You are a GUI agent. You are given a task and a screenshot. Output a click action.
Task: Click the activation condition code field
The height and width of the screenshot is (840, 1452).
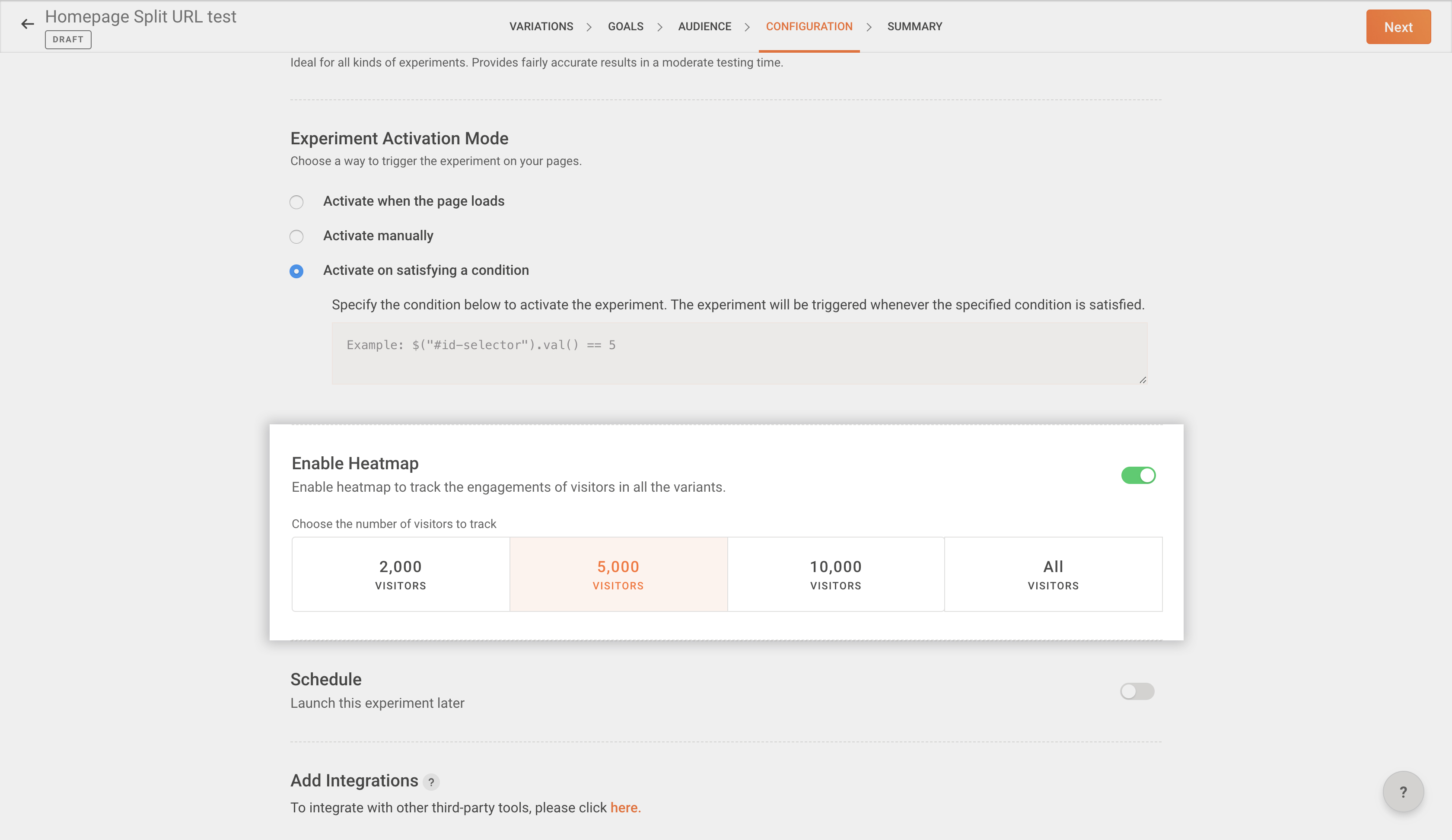[x=739, y=353]
